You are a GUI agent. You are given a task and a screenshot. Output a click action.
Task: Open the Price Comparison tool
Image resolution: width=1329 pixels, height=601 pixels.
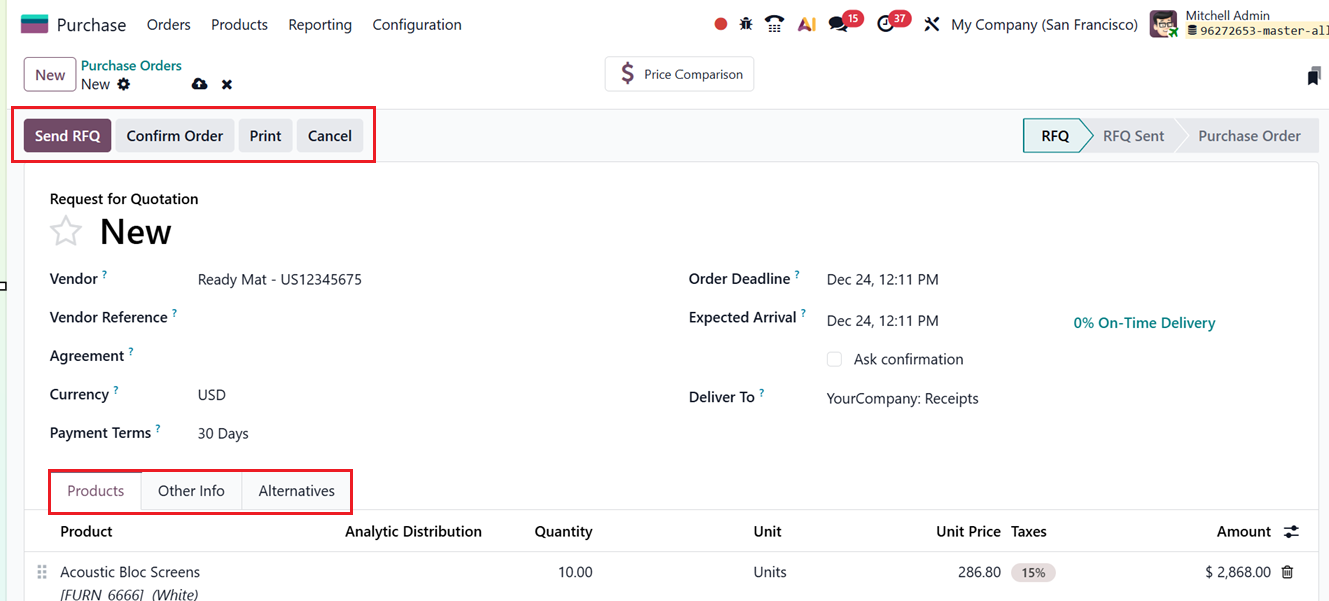(x=679, y=73)
